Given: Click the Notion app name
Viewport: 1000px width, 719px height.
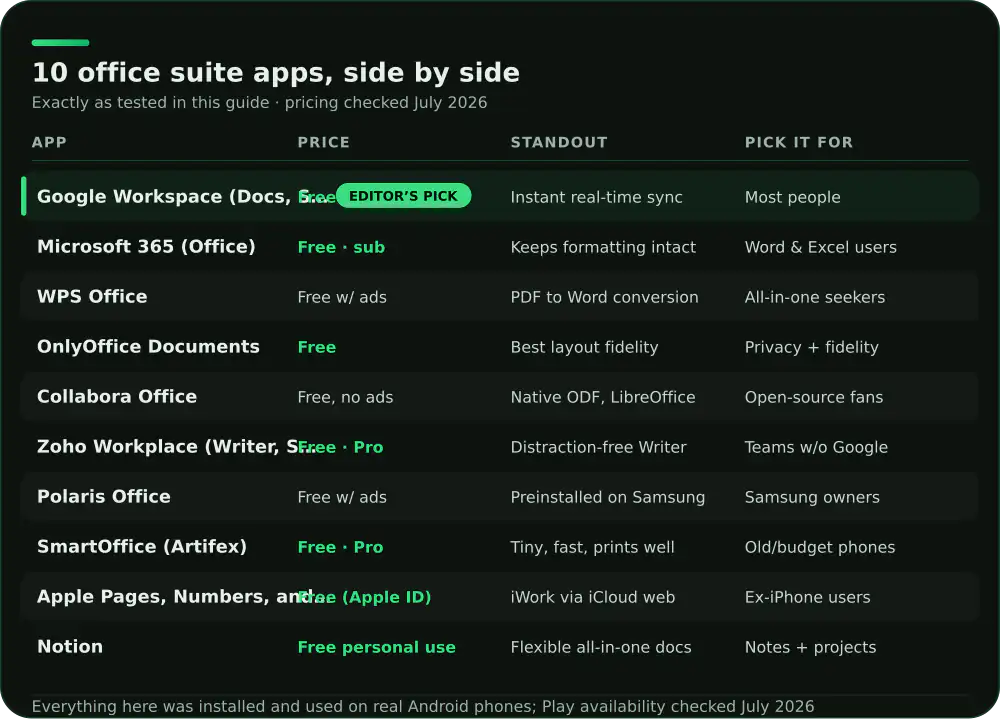Looking at the screenshot, I should coord(70,647).
